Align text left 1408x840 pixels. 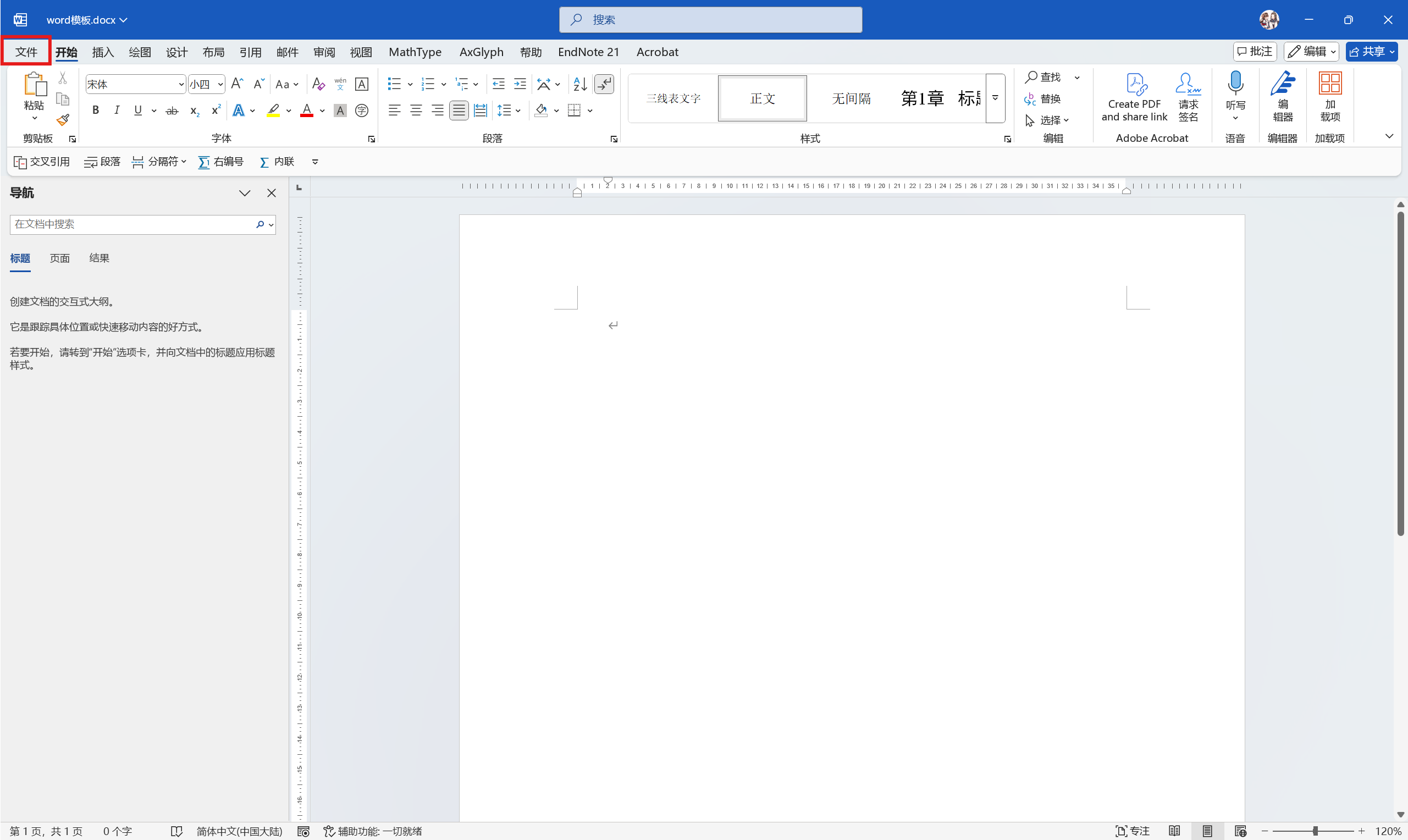tap(394, 110)
